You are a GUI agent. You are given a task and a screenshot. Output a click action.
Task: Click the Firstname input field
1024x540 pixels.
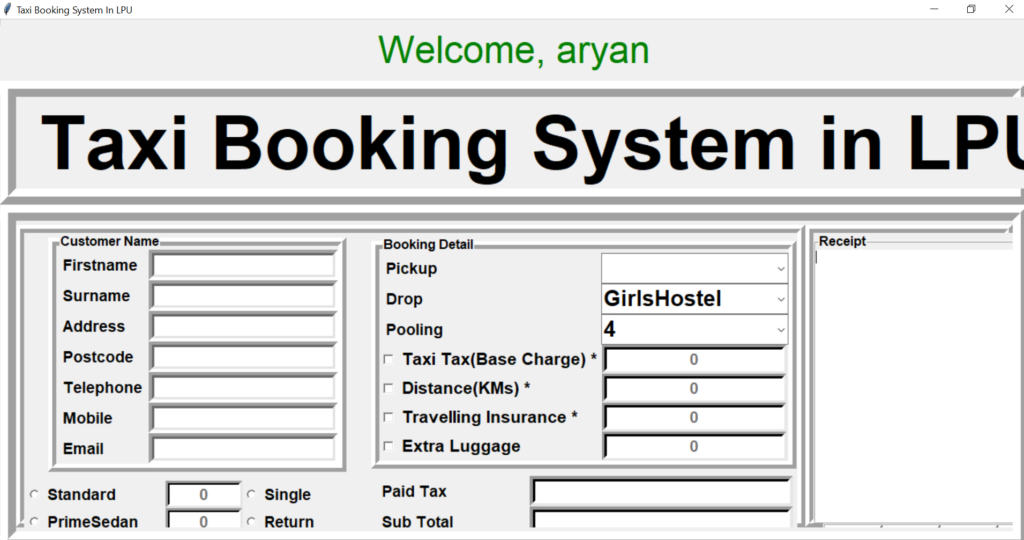[243, 266]
